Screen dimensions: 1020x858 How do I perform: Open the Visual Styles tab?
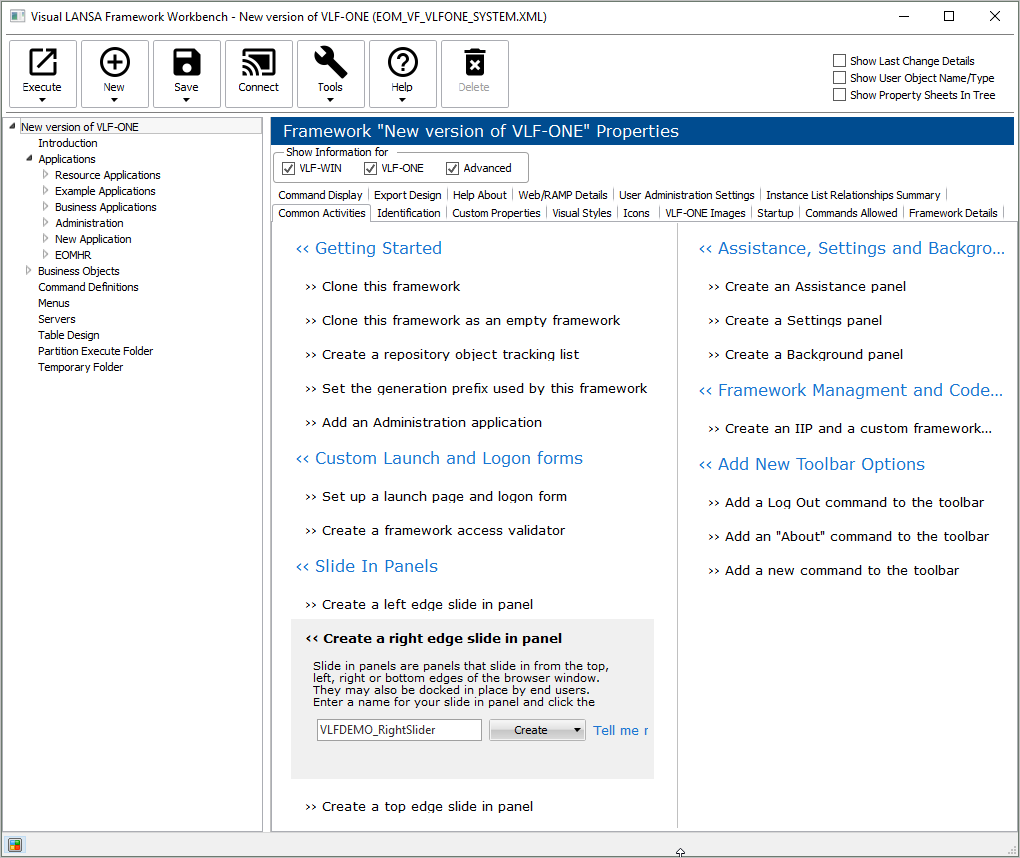582,213
